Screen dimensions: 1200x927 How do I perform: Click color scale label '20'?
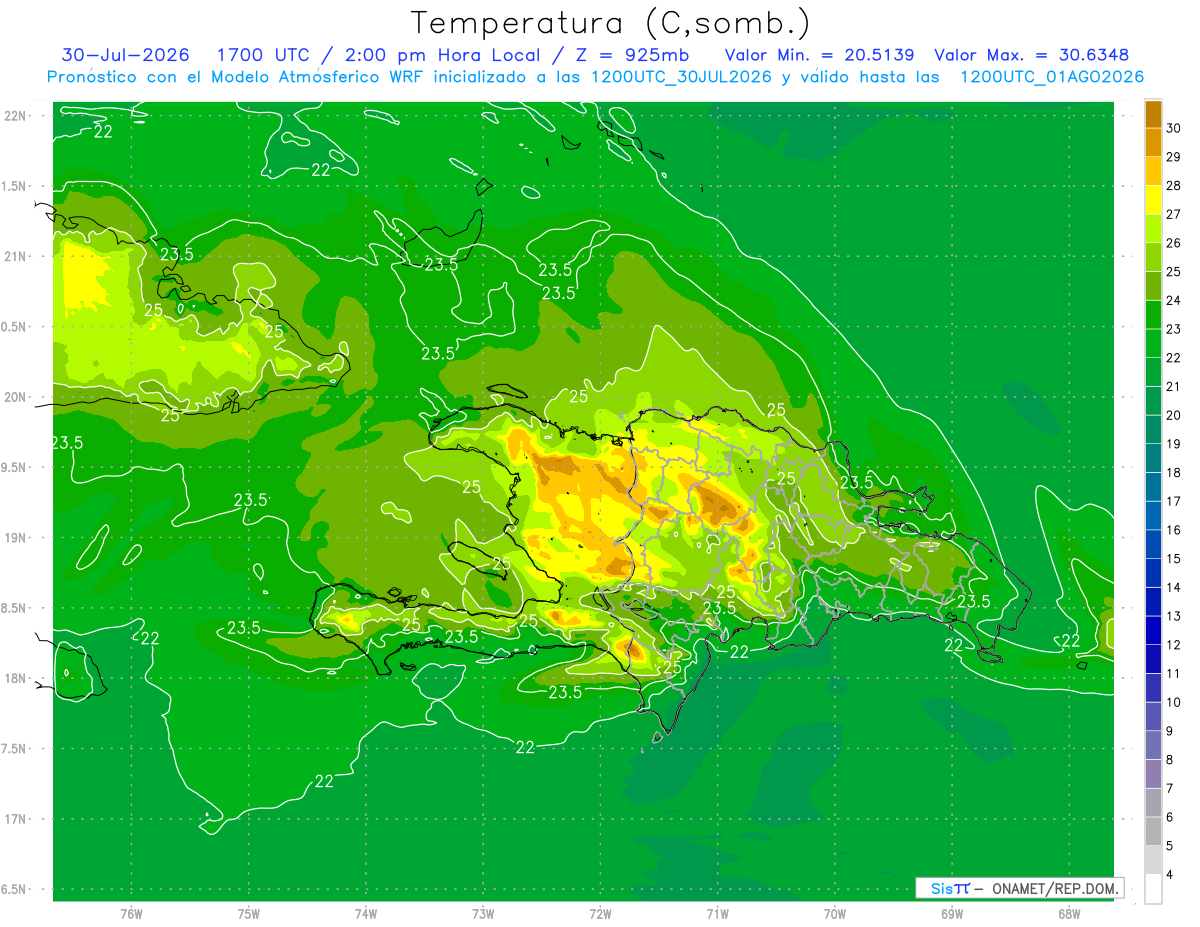pyautogui.click(x=1174, y=415)
